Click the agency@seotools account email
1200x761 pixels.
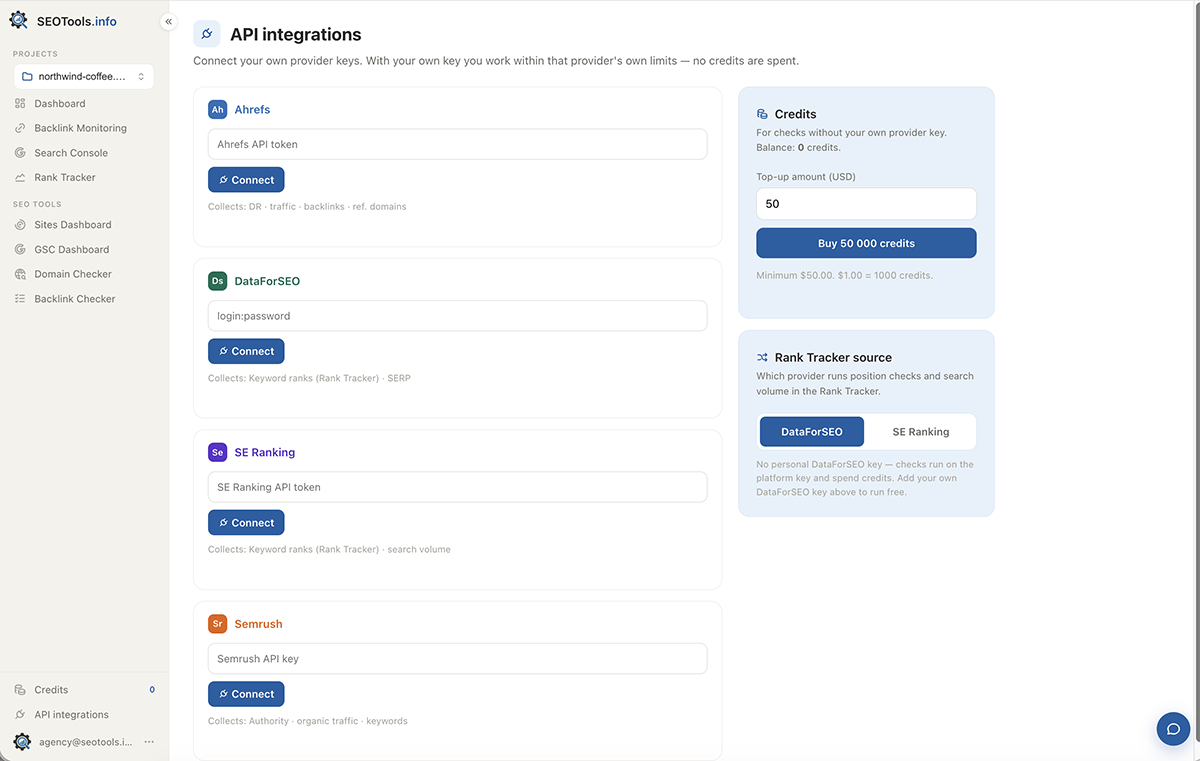85,742
